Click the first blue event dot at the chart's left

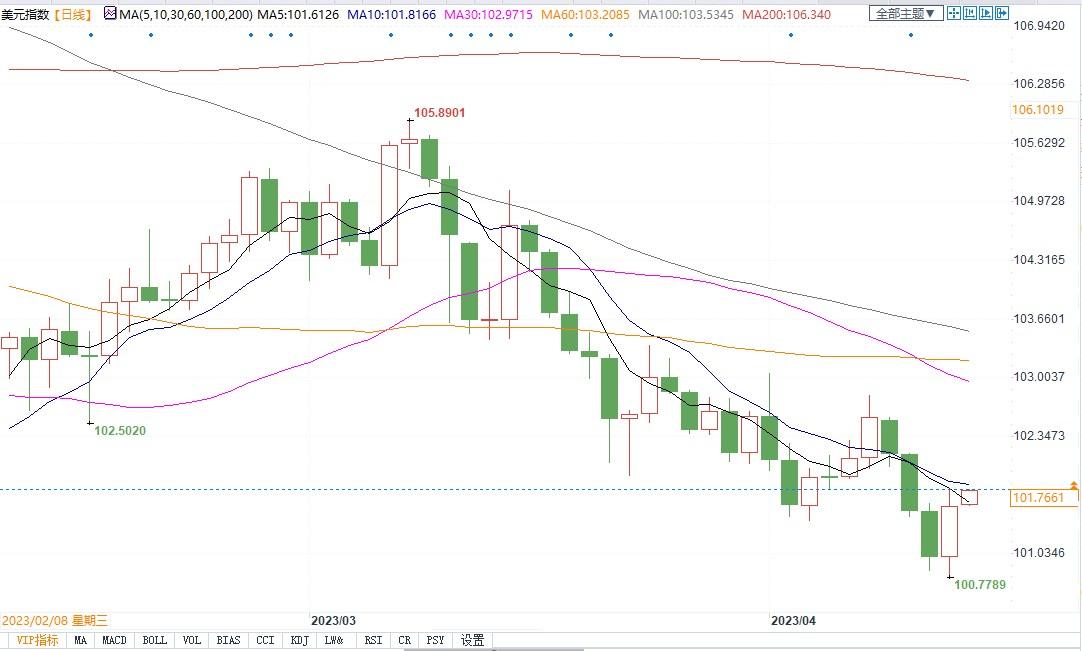click(x=90, y=35)
